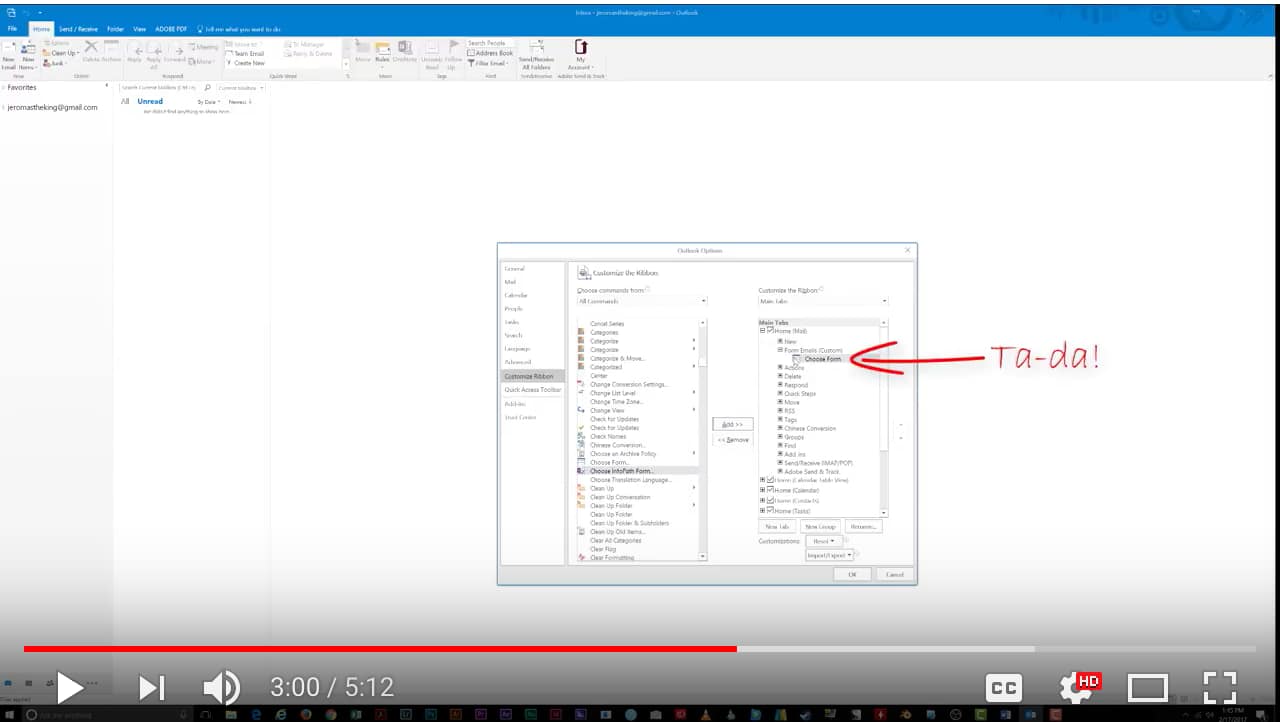The height and width of the screenshot is (722, 1280).
Task: Open the ADOBE PDF tab
Action: click(x=170, y=29)
